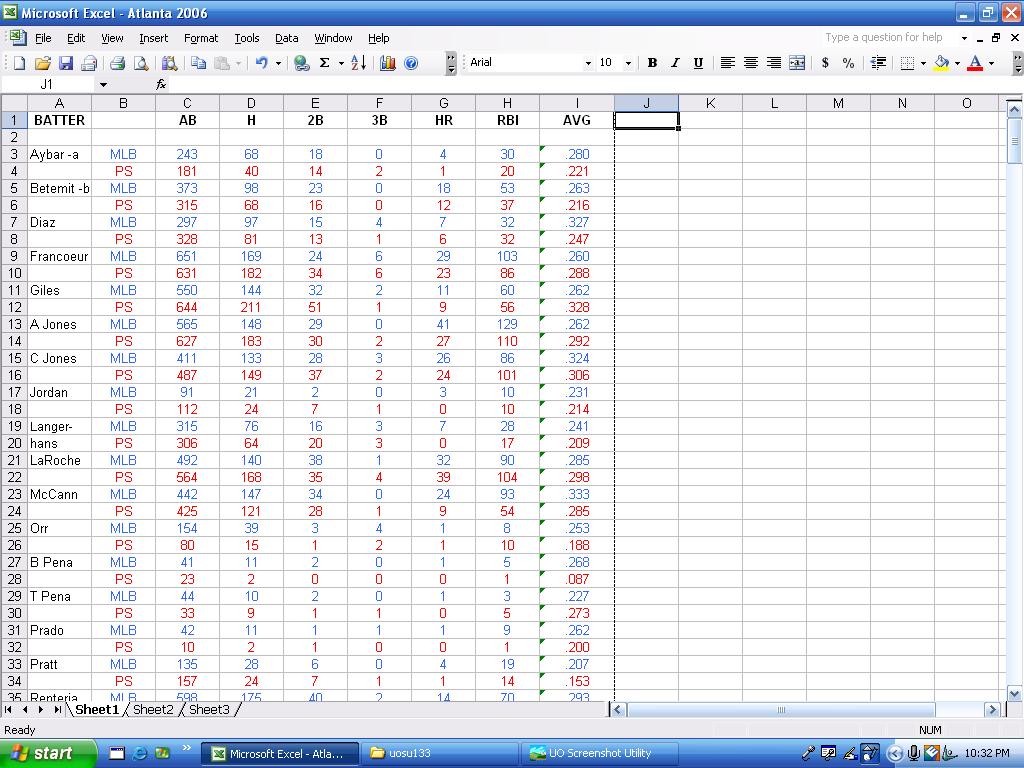1024x768 pixels.
Task: Open the Format menu
Action: [200, 38]
